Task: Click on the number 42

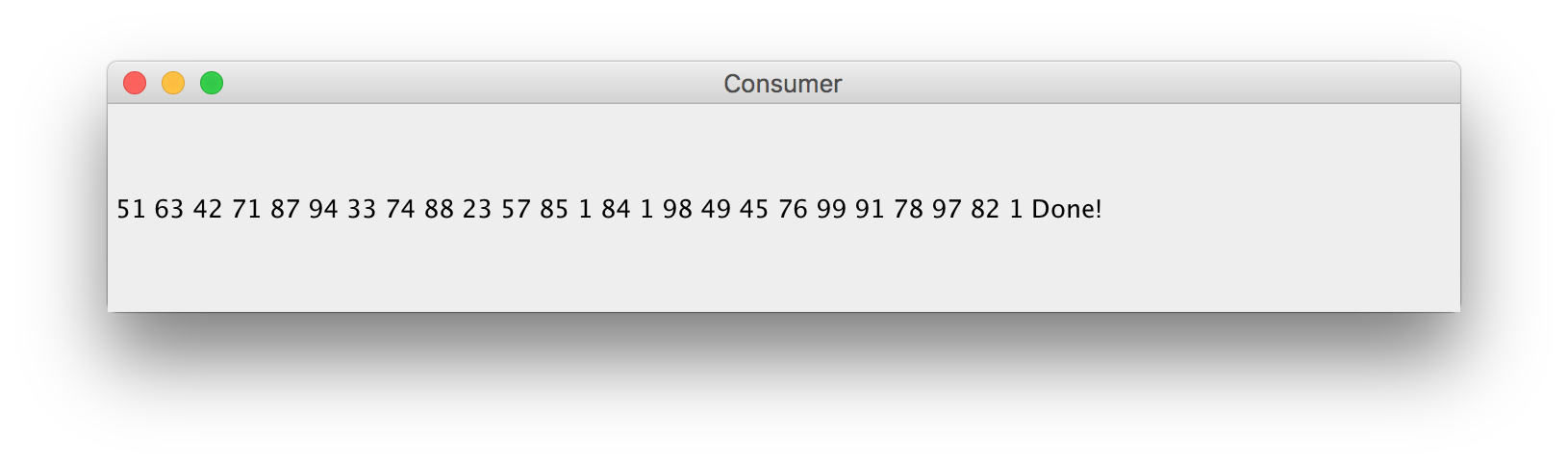Action: pyautogui.click(x=208, y=209)
